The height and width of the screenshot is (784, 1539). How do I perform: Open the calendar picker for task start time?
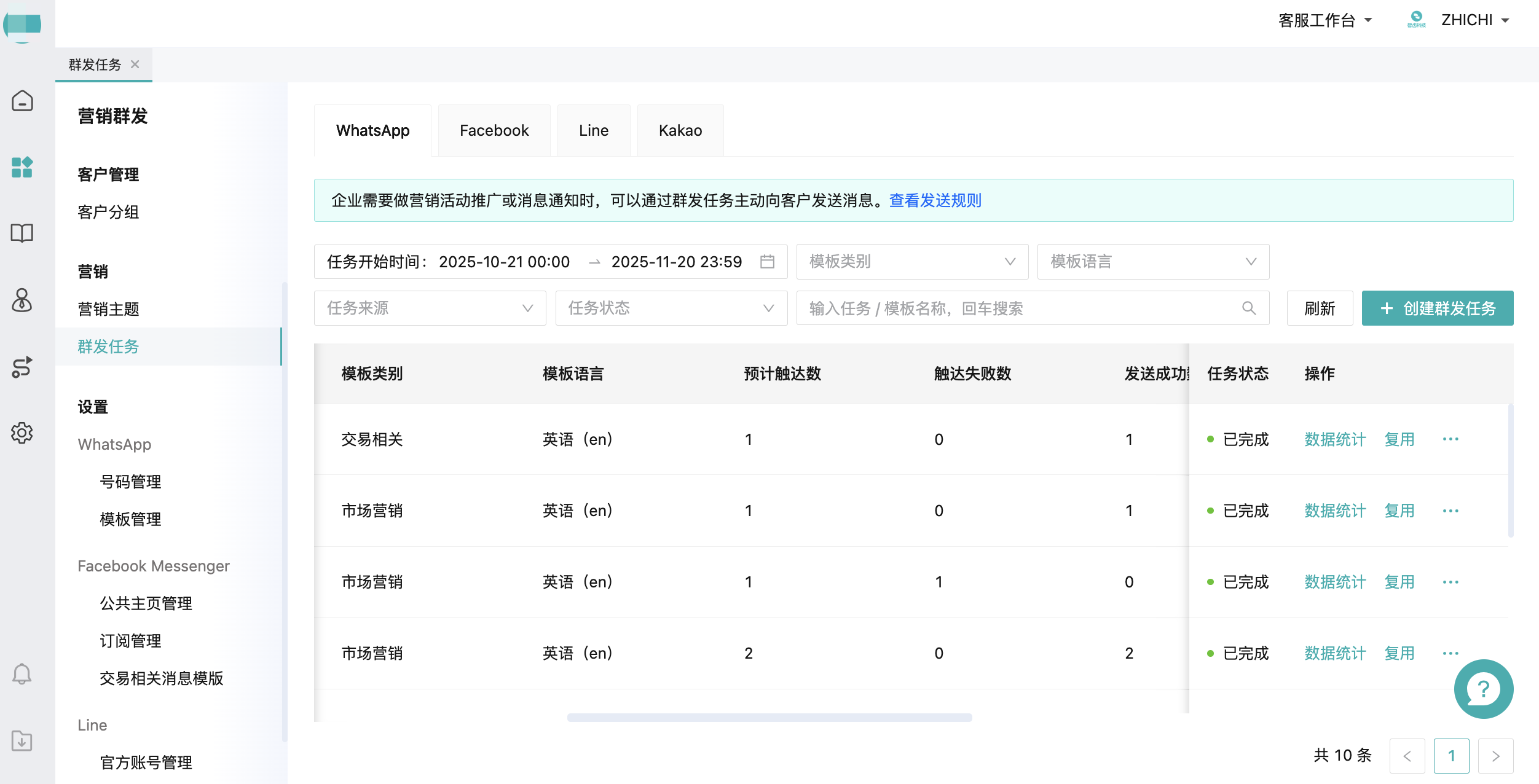click(x=768, y=261)
